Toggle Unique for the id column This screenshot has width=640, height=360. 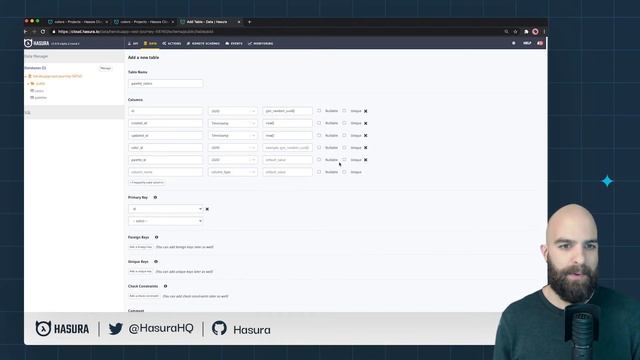coord(344,111)
